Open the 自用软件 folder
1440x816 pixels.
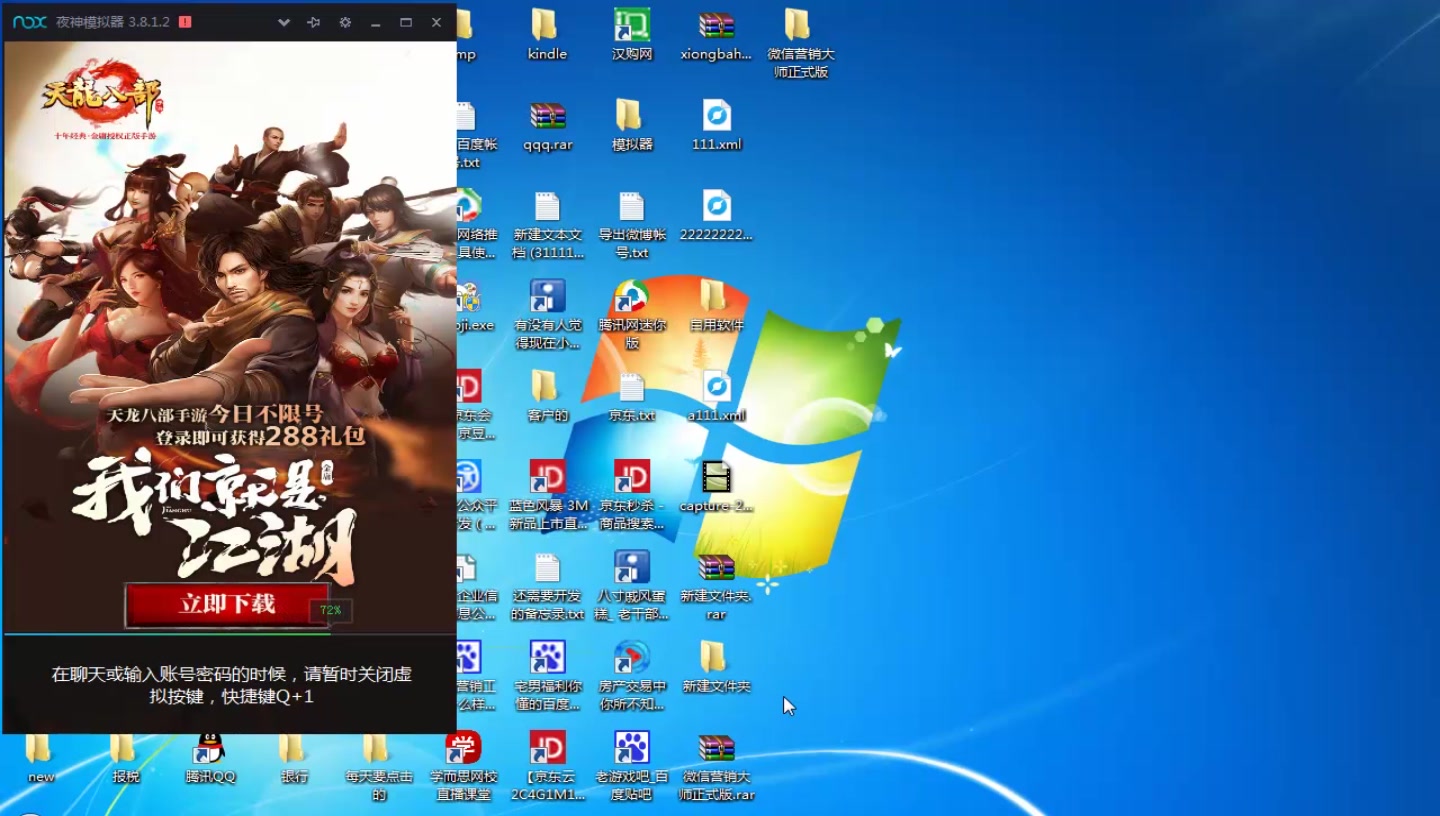pos(716,306)
